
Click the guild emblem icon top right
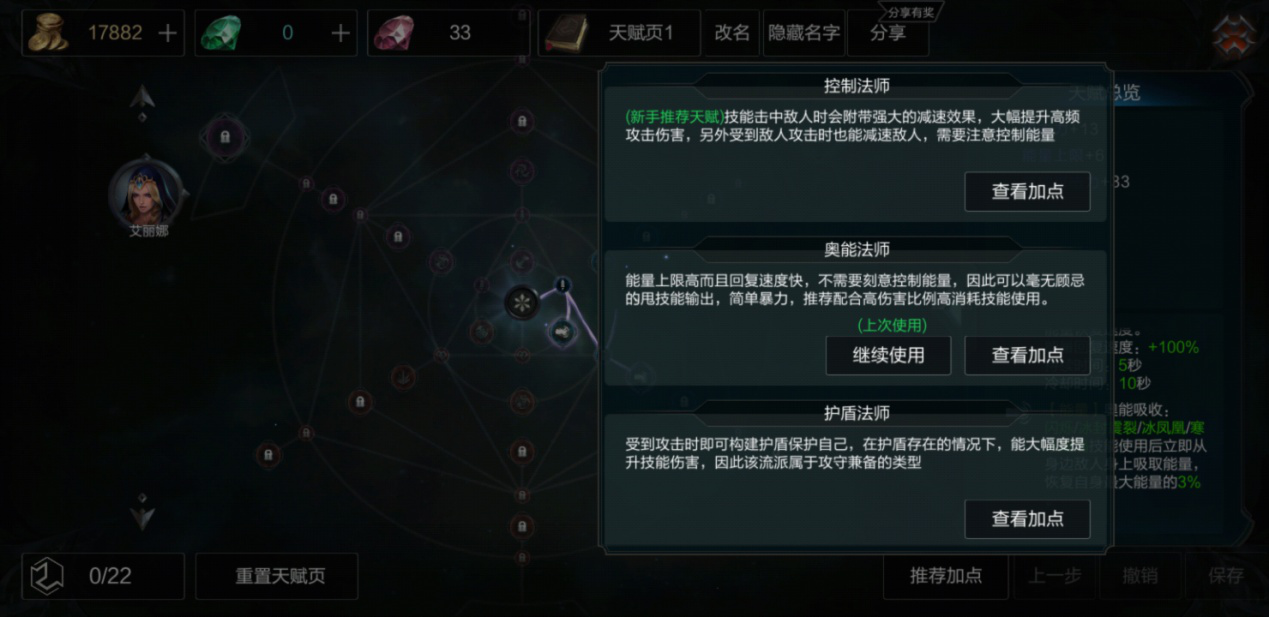pyautogui.click(x=1234, y=37)
